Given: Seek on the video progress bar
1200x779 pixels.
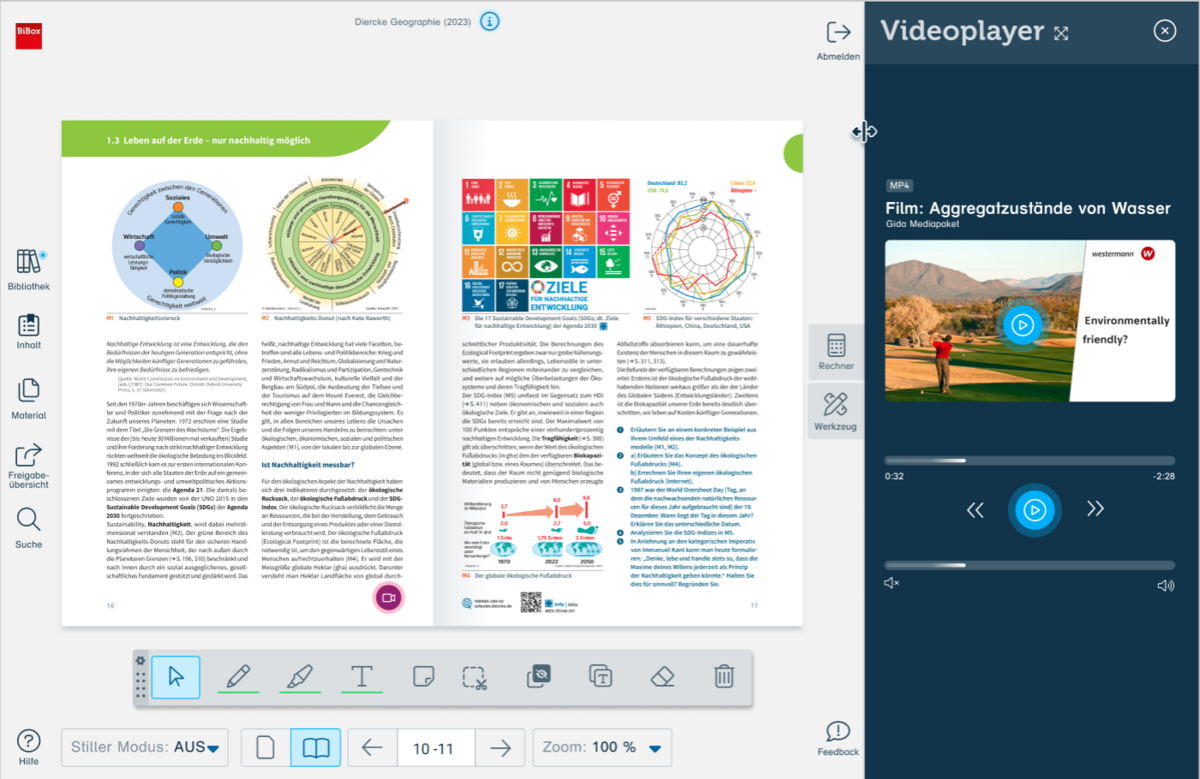Looking at the screenshot, I should coord(1030,460).
